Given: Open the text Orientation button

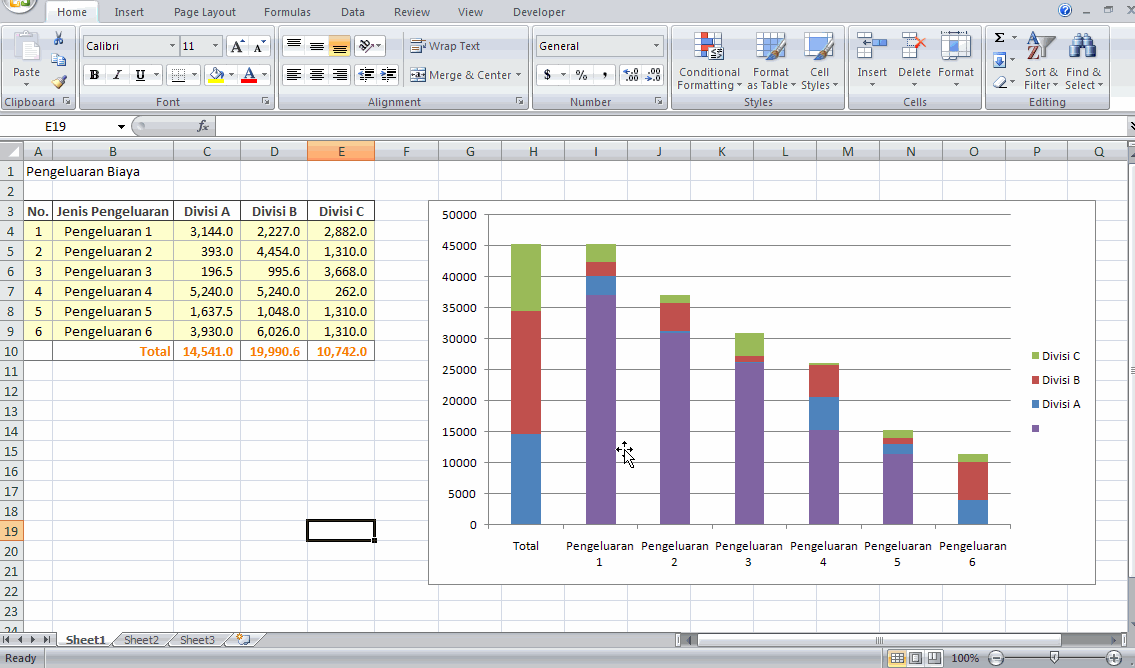Looking at the screenshot, I should [x=369, y=46].
